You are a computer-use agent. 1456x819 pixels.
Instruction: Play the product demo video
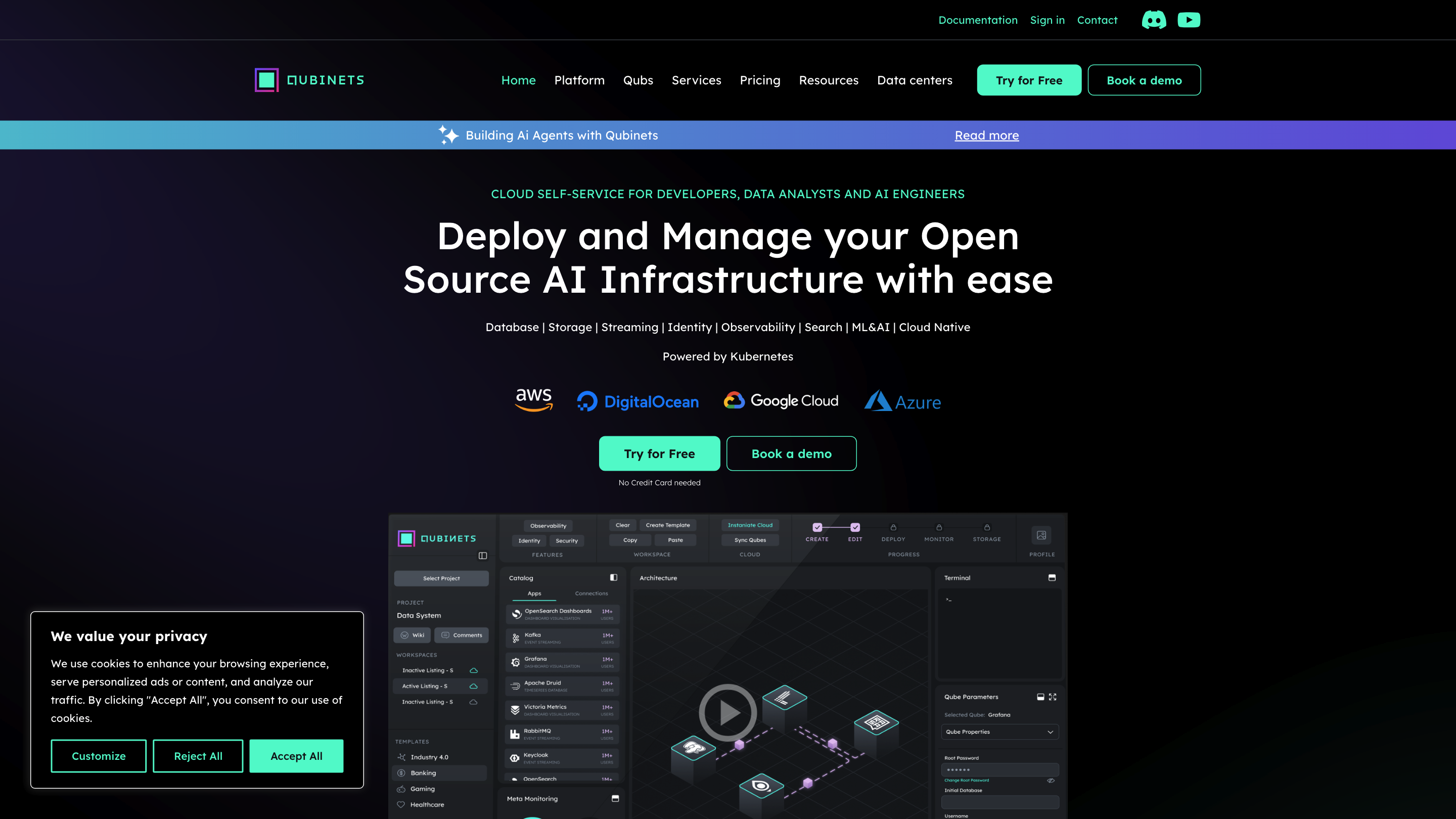tap(727, 713)
